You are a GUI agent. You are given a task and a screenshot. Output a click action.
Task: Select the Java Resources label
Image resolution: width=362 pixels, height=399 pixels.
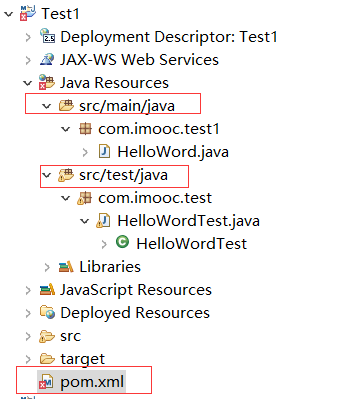114,83
